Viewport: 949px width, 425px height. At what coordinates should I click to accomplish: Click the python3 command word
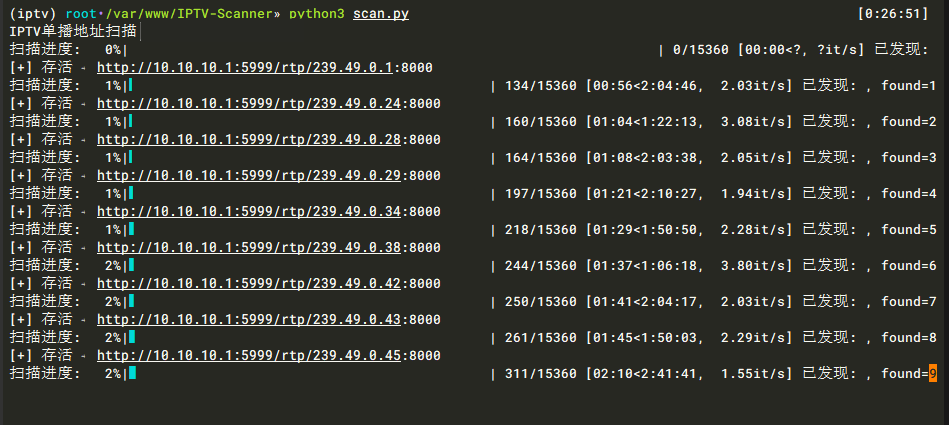[316, 13]
